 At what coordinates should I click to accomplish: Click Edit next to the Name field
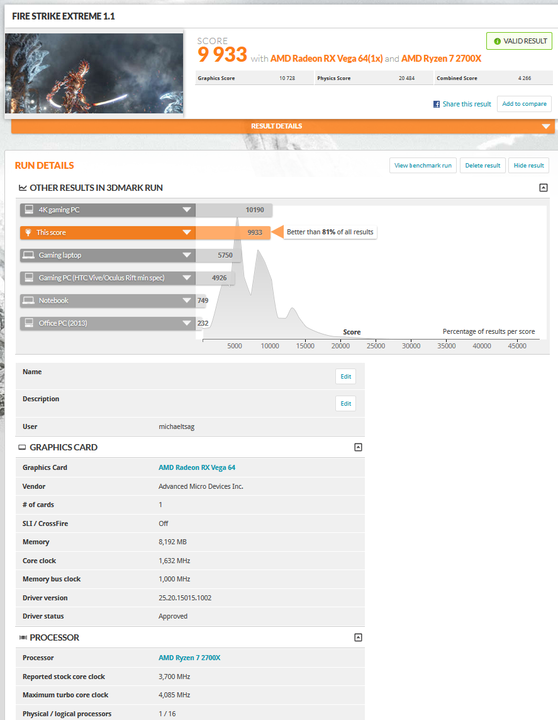(346, 377)
